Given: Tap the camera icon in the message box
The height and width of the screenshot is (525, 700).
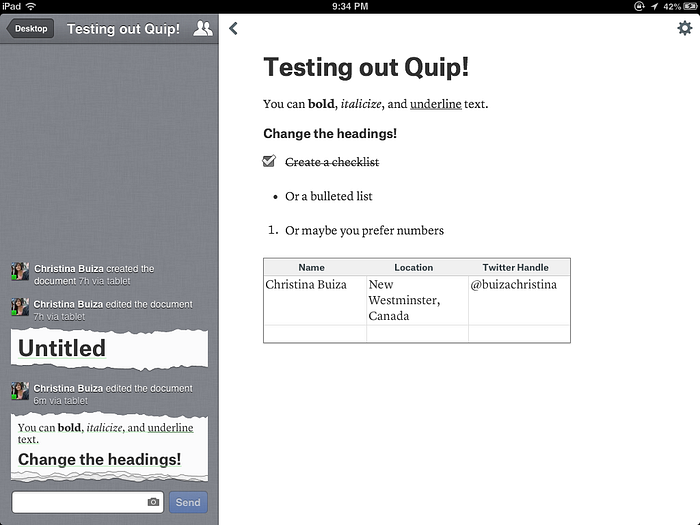Looking at the screenshot, I should coord(153,502).
